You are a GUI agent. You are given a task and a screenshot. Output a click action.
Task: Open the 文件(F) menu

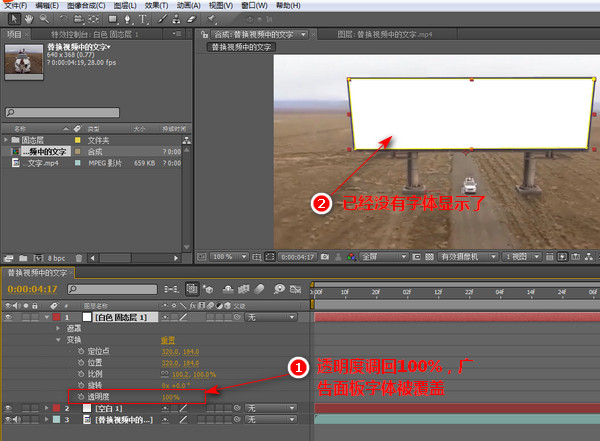click(16, 6)
